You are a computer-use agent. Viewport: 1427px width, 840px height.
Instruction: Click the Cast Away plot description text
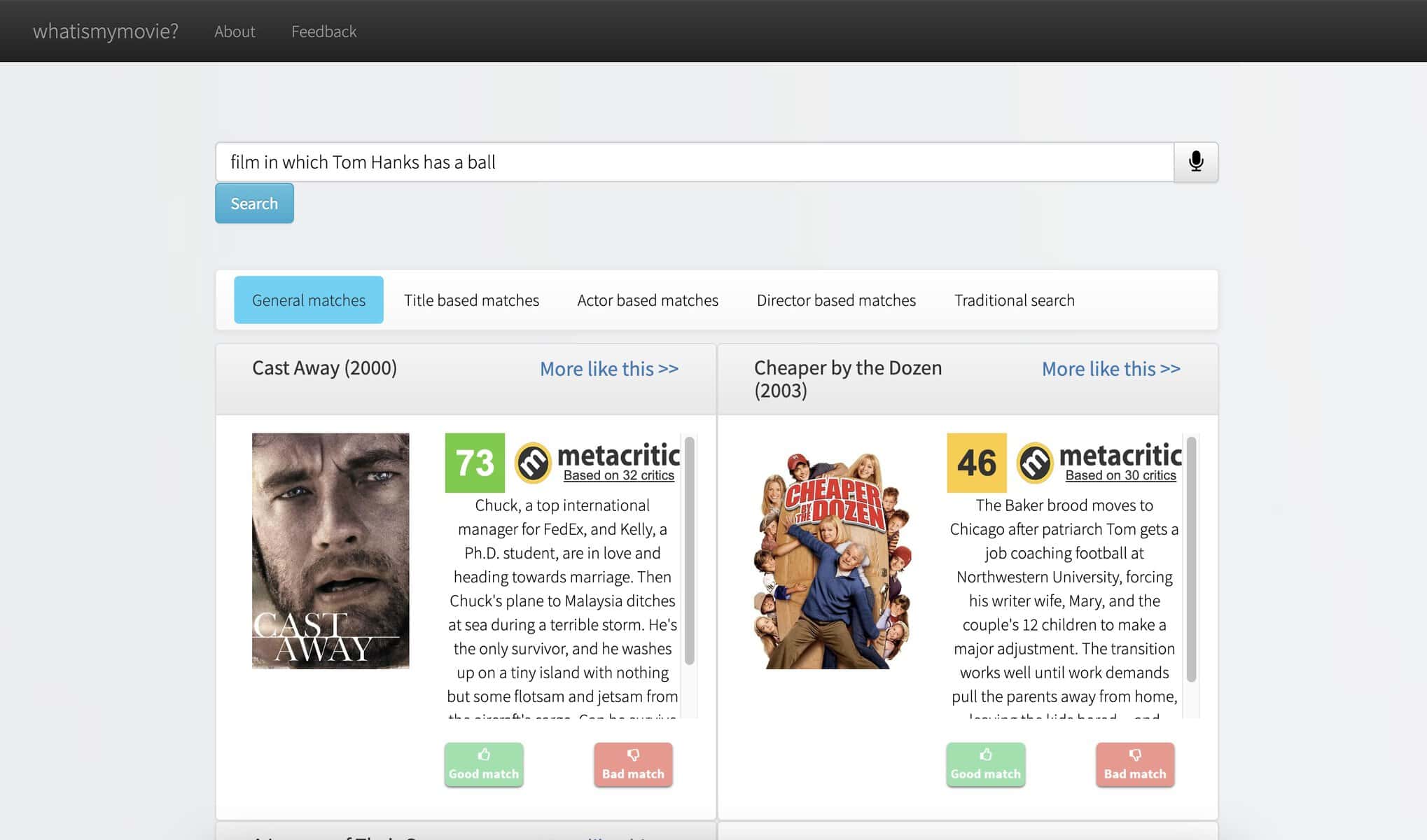[562, 606]
